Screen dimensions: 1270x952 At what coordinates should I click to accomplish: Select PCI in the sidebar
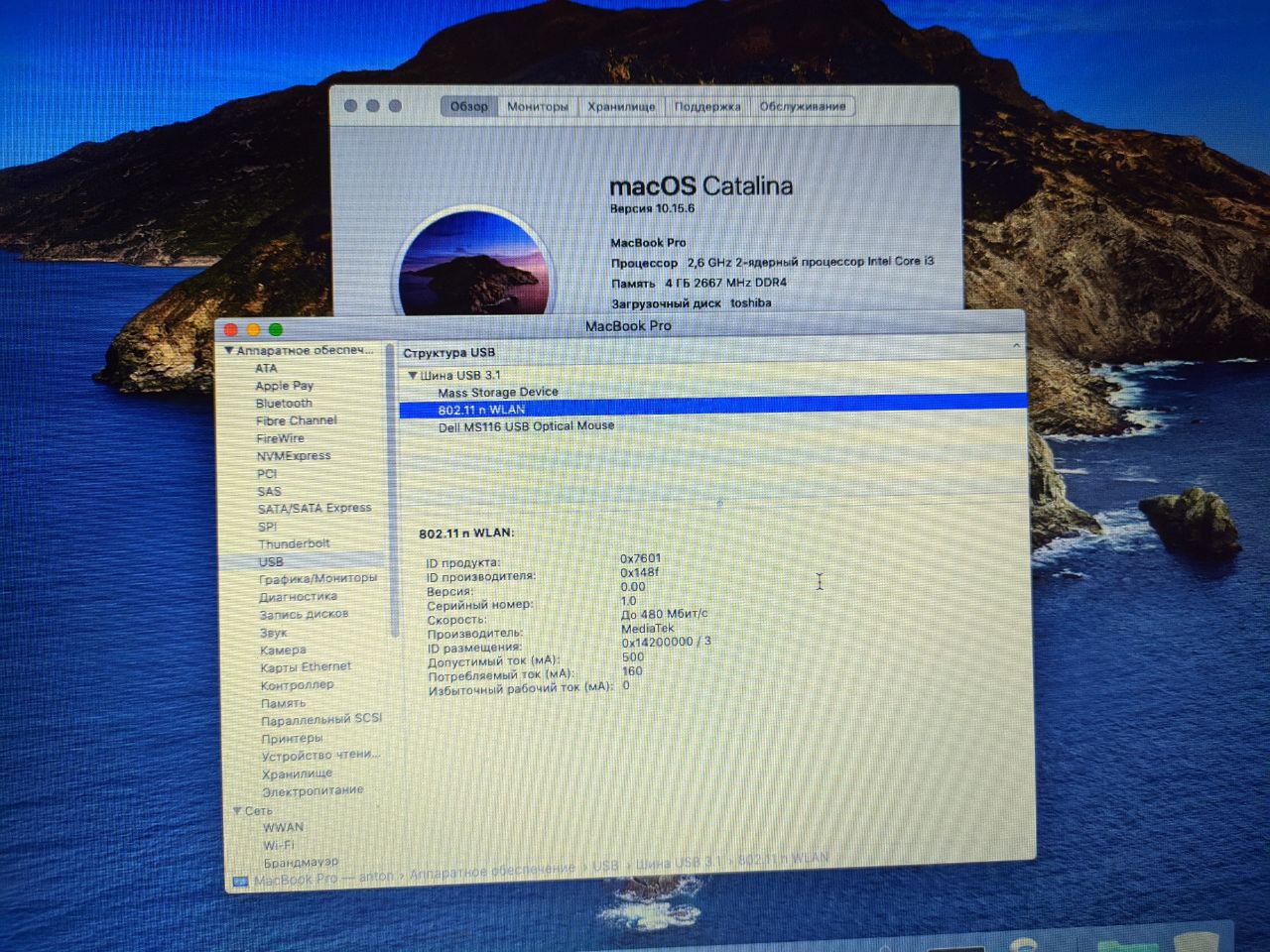267,474
